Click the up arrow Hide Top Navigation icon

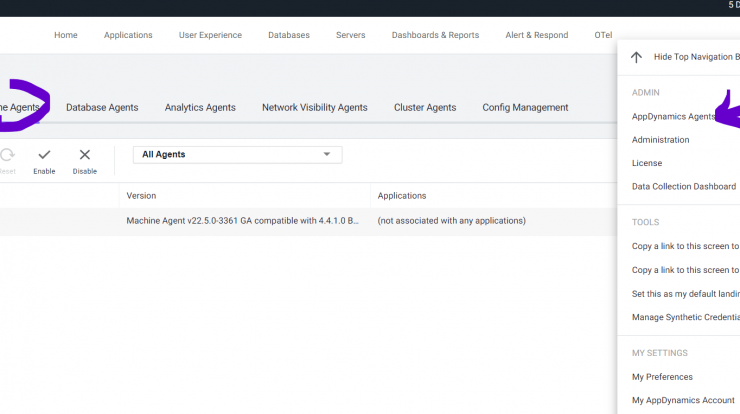pyautogui.click(x=636, y=57)
